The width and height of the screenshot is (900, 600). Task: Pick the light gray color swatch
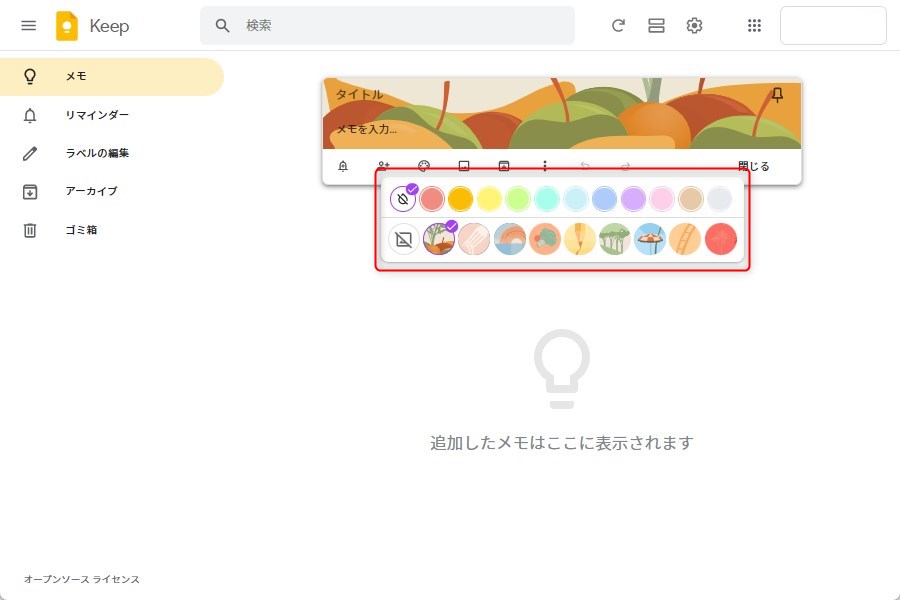tap(719, 199)
